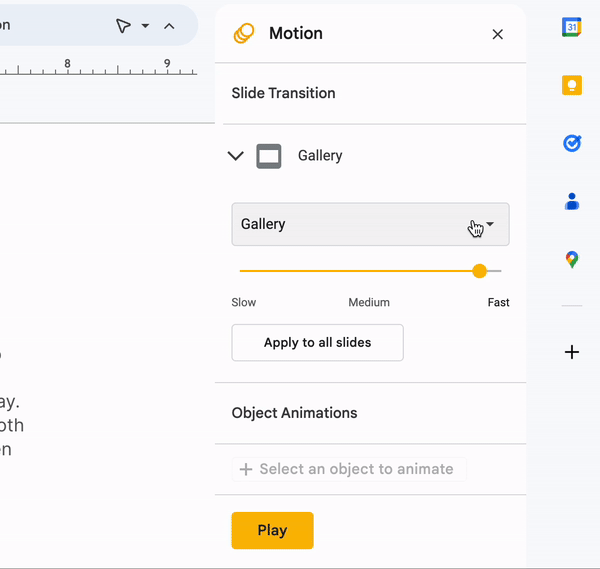Open Google Tasks from the side panel
The image size is (600, 569).
click(571, 144)
